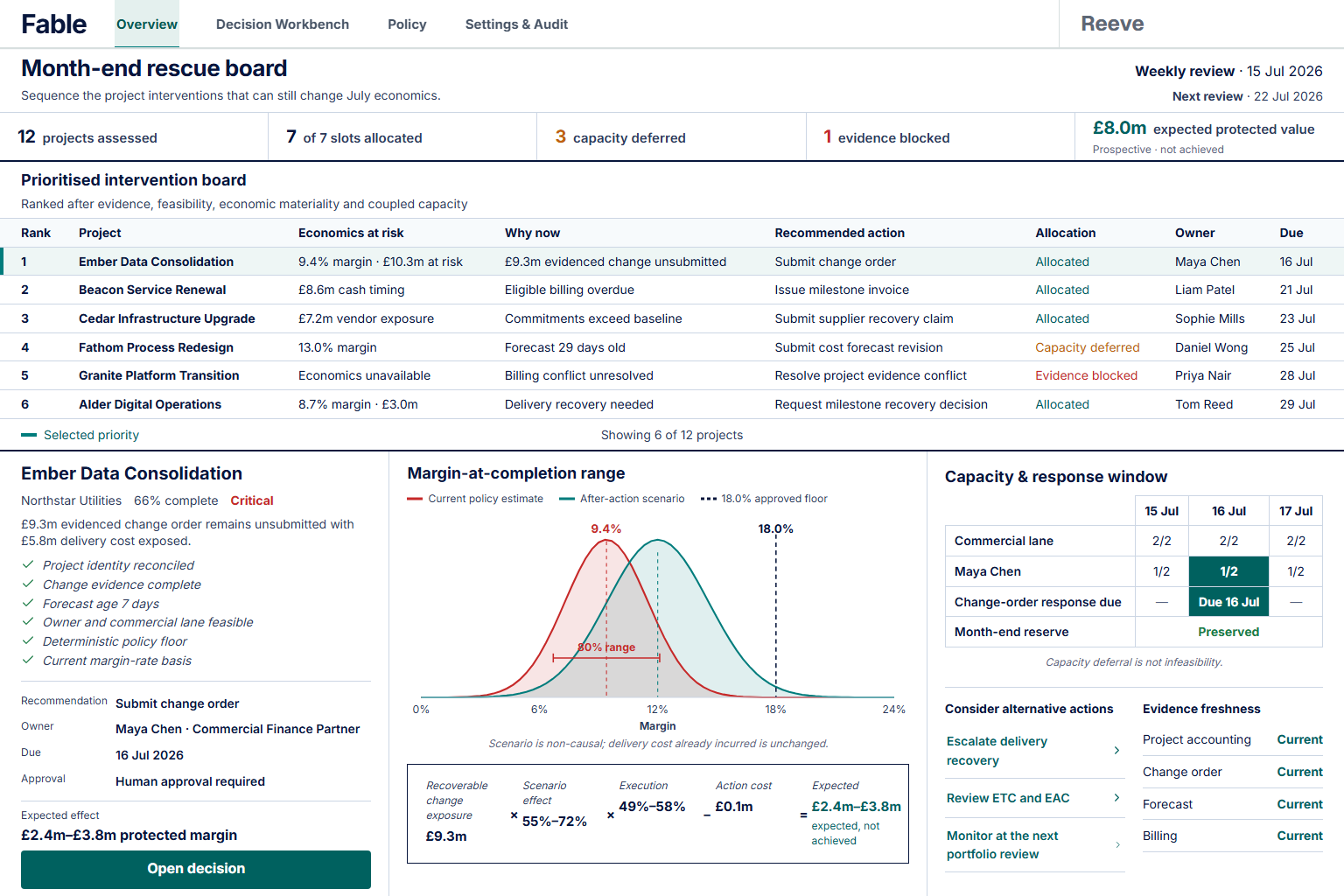Image resolution: width=1344 pixels, height=896 pixels.
Task: Click Preserved month-end reserve status
Action: 1228,632
